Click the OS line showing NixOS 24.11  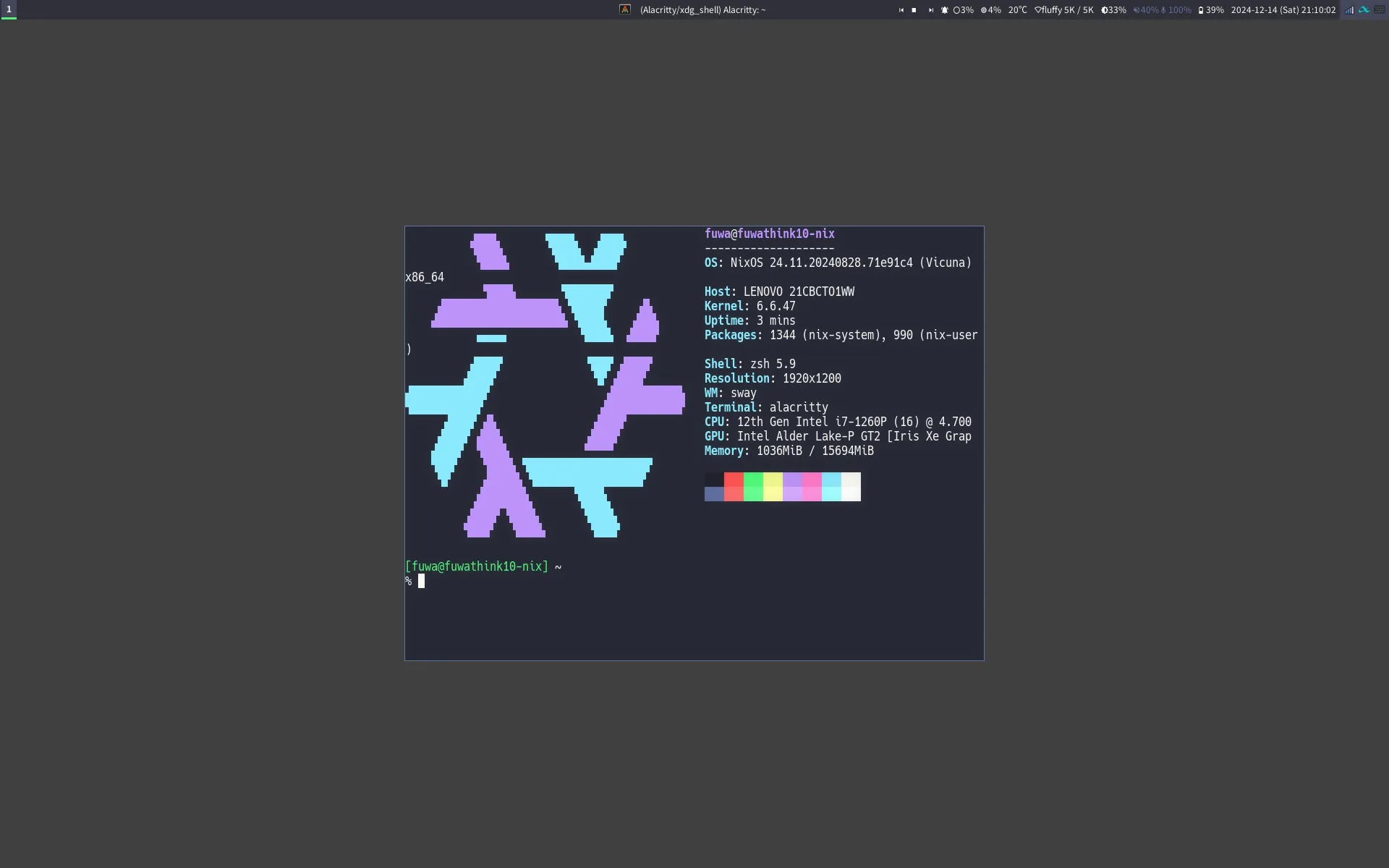[838, 263]
